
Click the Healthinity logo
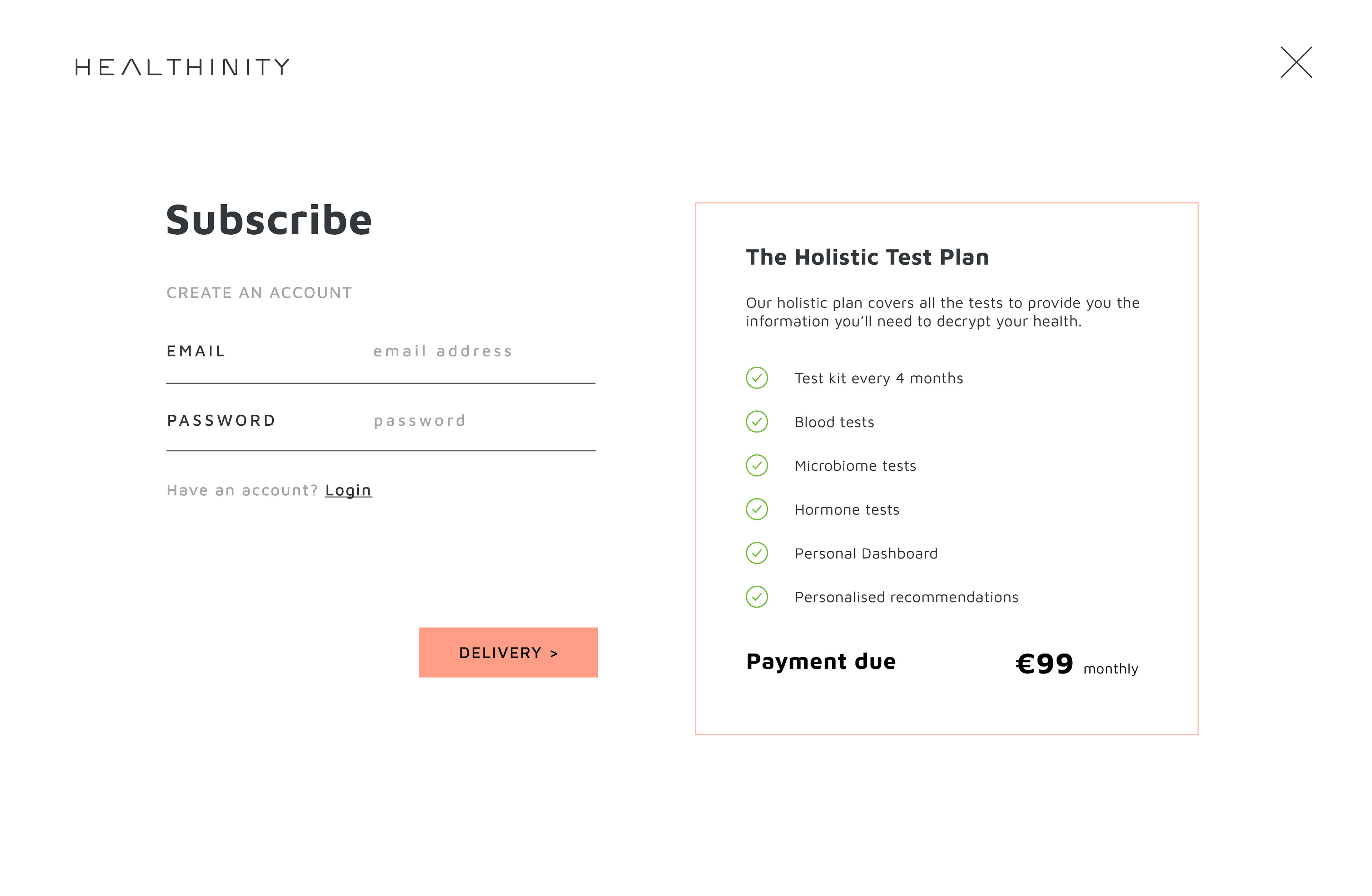pos(182,67)
